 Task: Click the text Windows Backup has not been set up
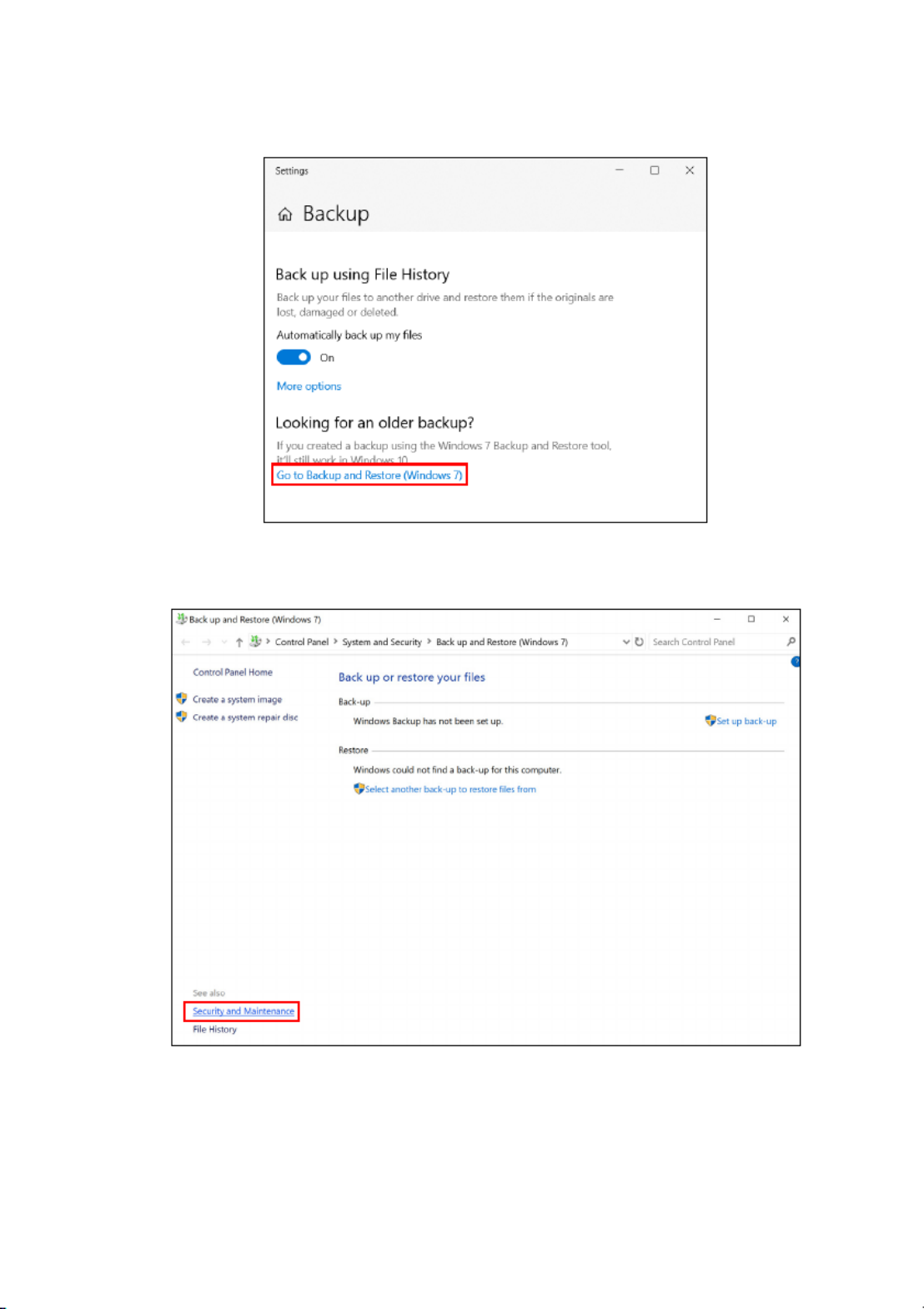428,721
